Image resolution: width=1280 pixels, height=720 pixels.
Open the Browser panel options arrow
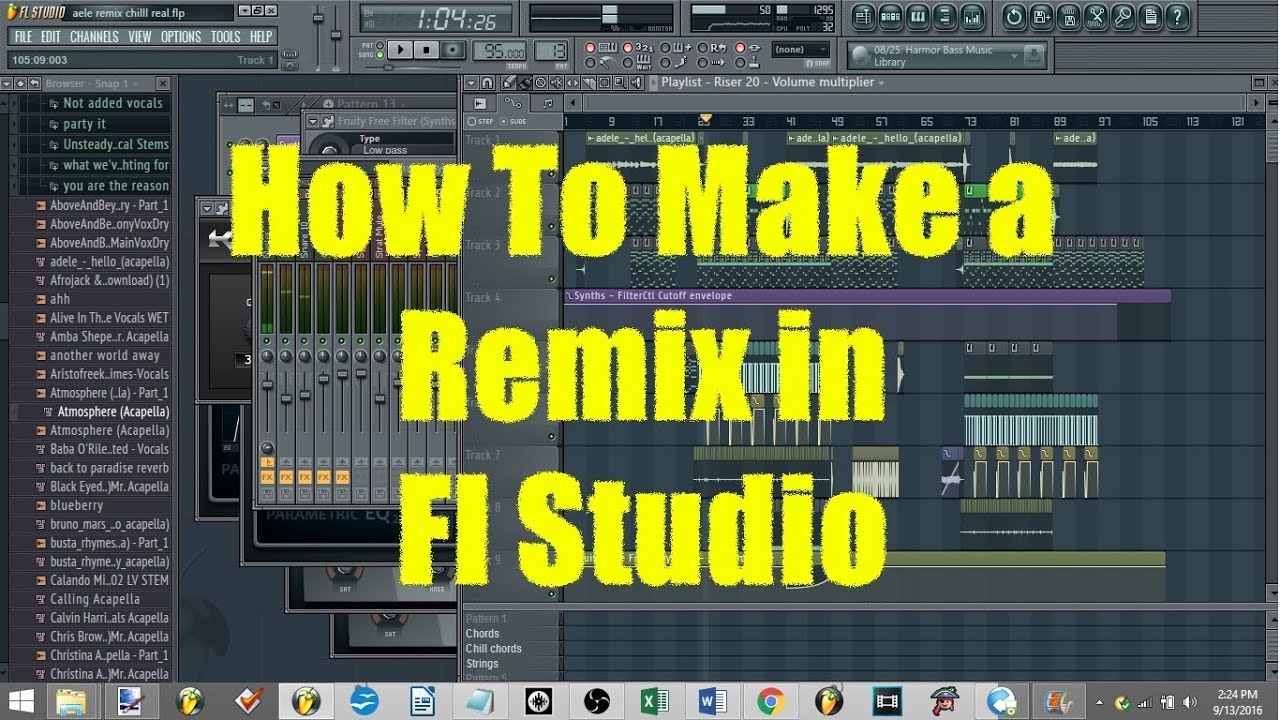pyautogui.click(x=8, y=84)
